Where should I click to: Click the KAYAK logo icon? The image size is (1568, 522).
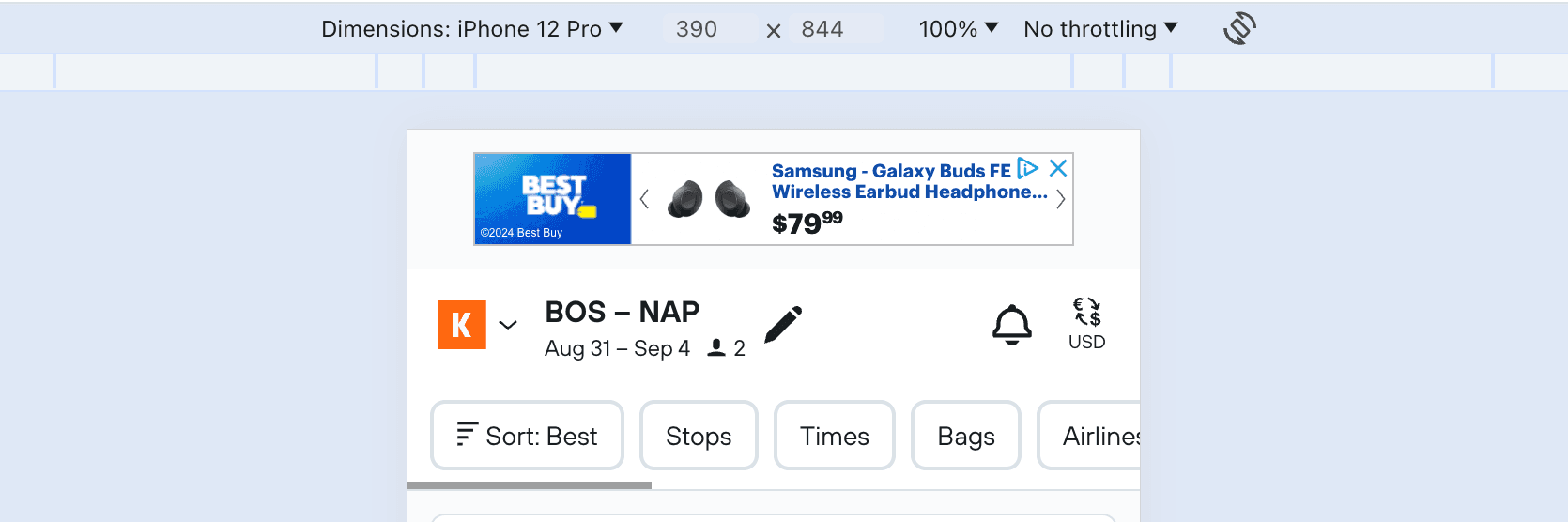[462, 325]
